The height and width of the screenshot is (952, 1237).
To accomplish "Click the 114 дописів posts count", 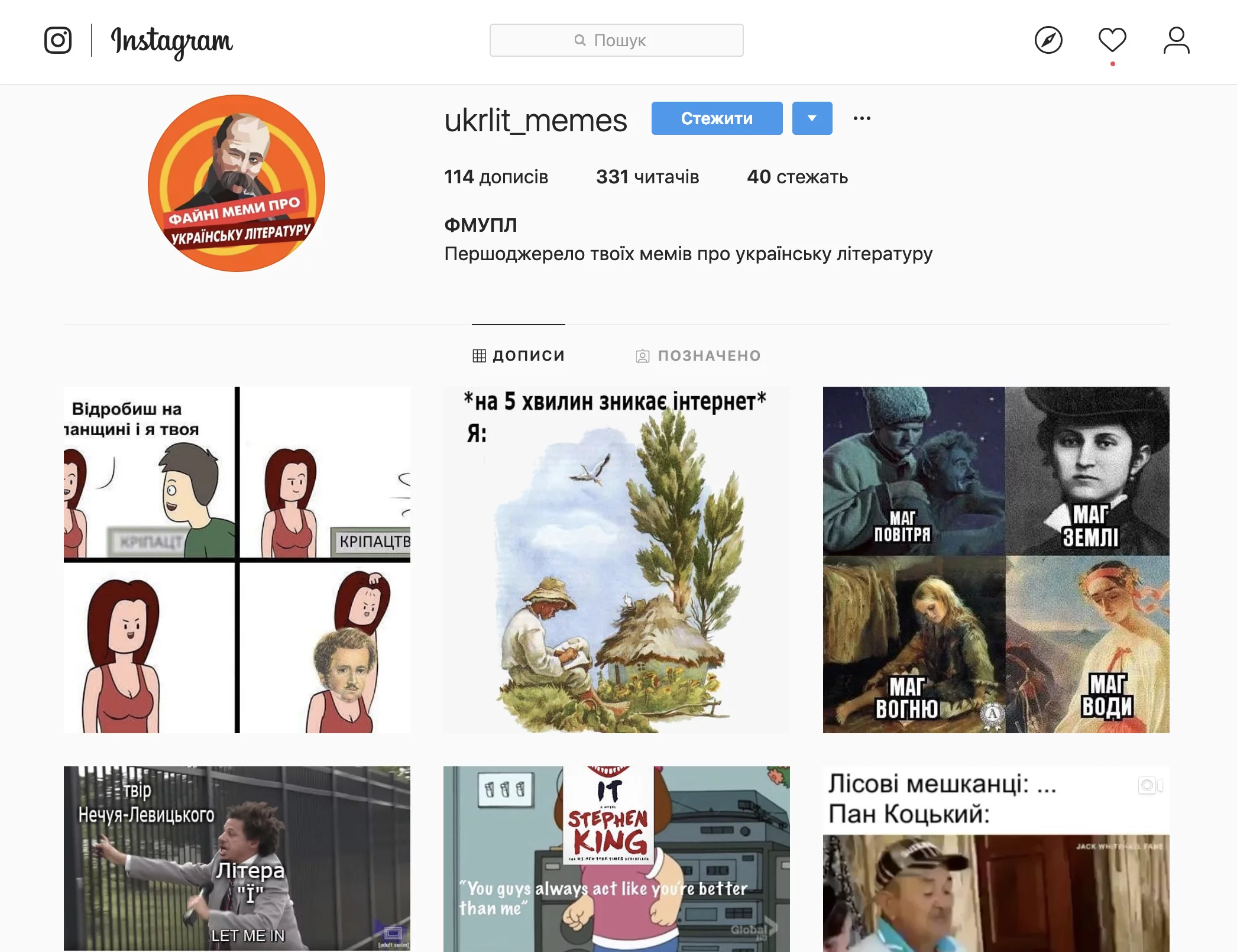I will pos(496,177).
